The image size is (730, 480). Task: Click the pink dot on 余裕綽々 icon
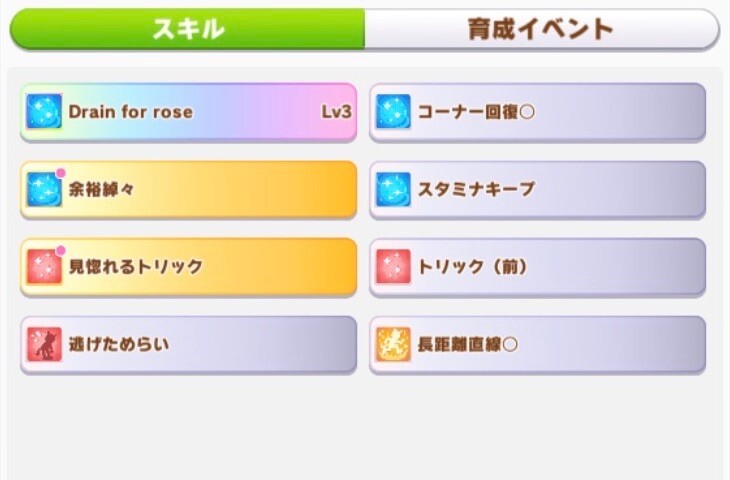[x=61, y=172]
